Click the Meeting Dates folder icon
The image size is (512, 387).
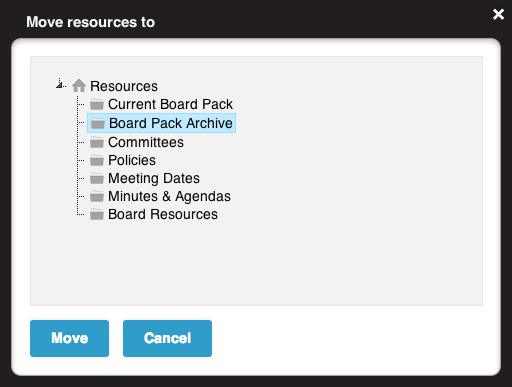[x=97, y=178]
